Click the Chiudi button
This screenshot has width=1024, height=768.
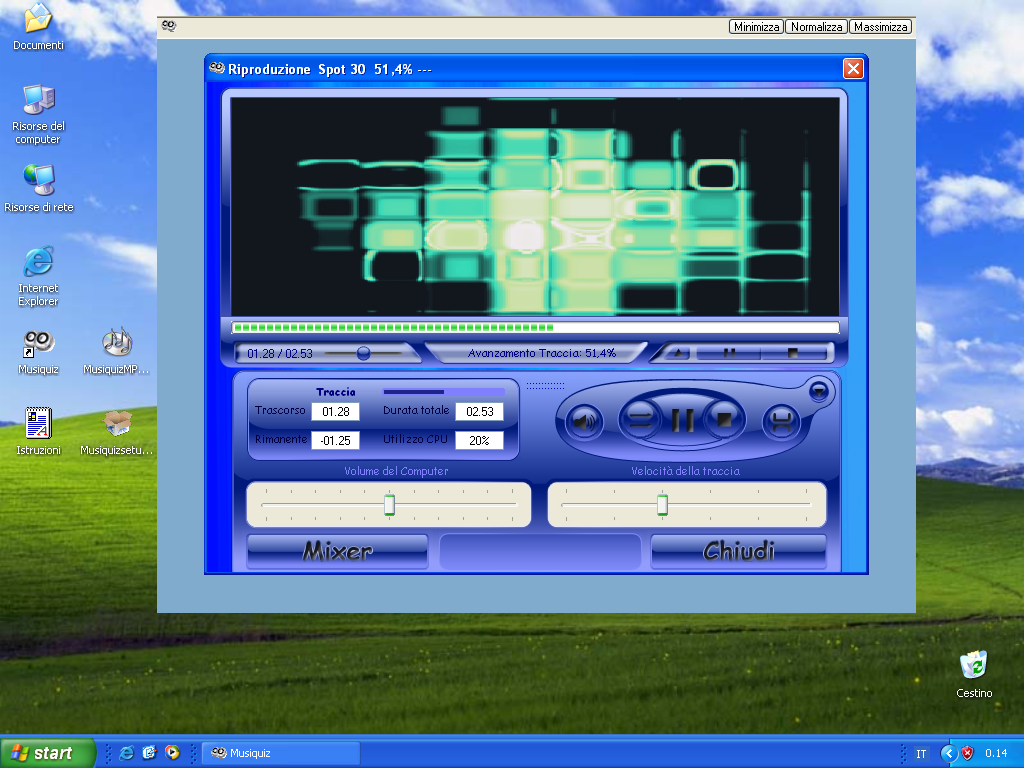click(738, 551)
